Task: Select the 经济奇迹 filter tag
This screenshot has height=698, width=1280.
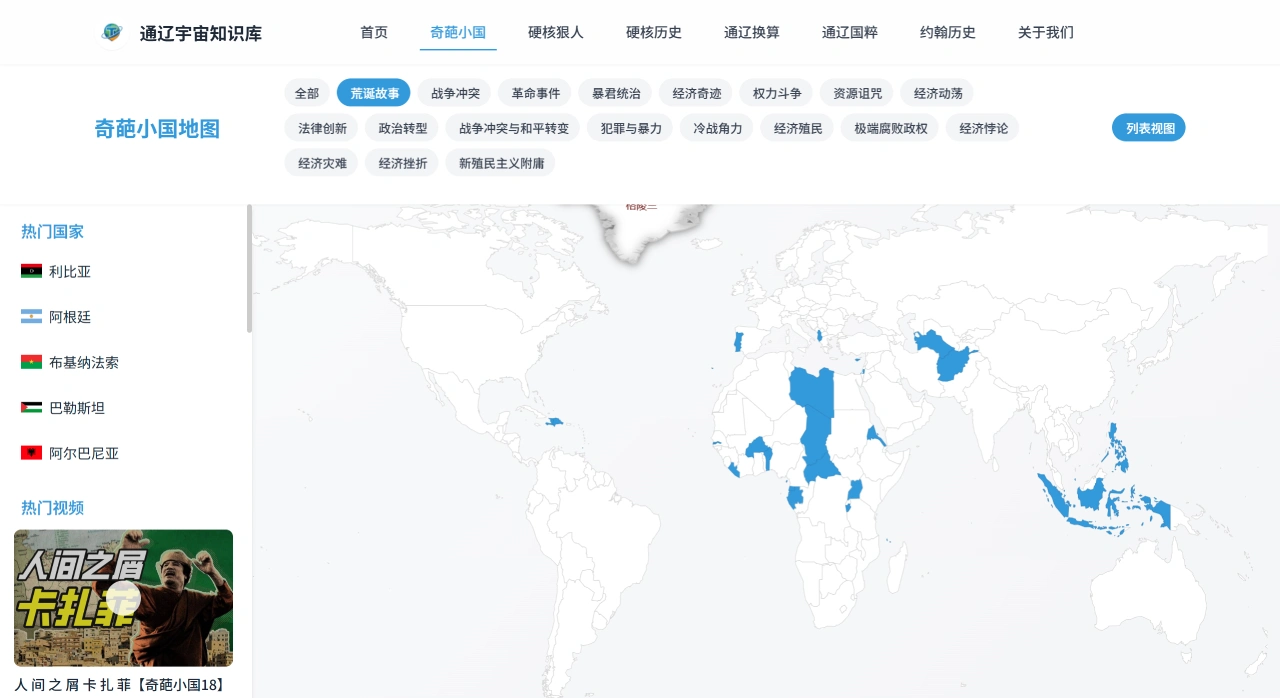Action: [x=697, y=93]
